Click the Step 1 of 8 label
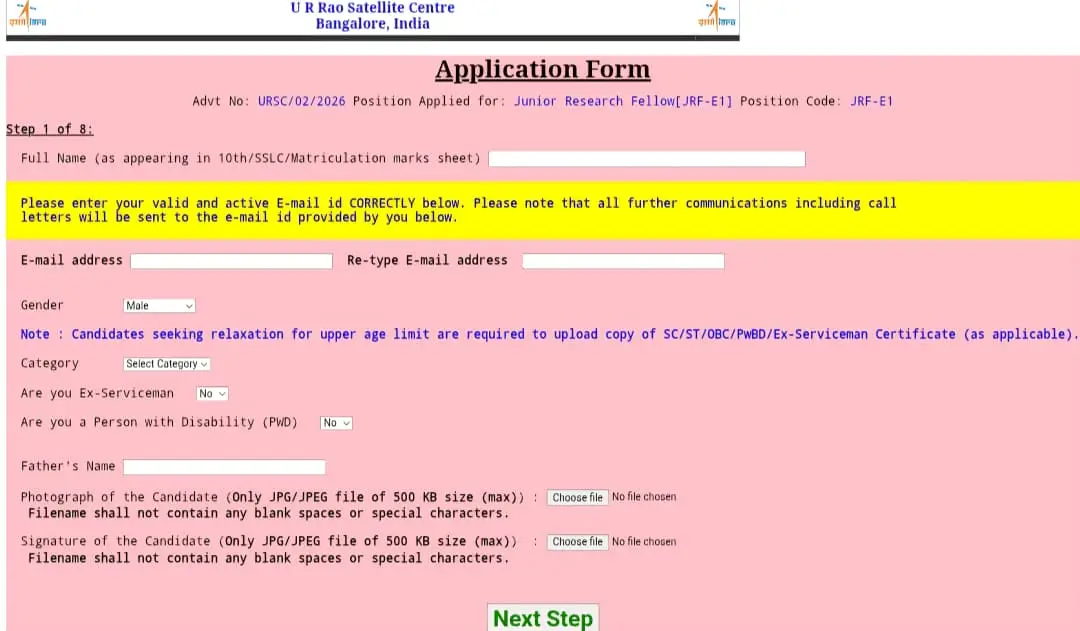The width and height of the screenshot is (1080, 631). [x=50, y=130]
